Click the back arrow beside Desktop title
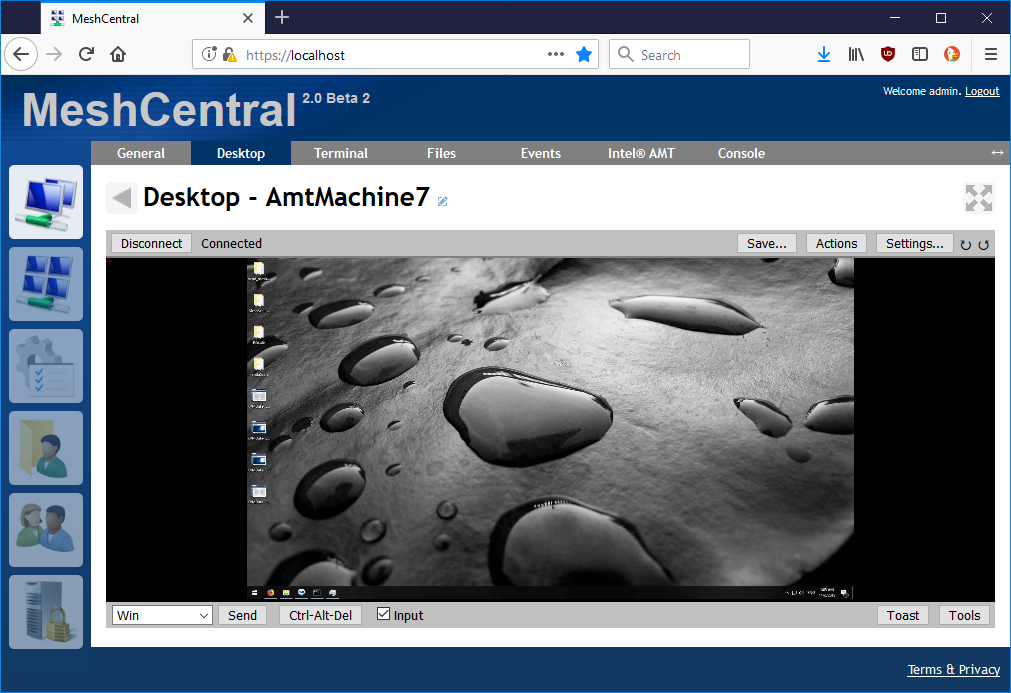The width and height of the screenshot is (1011, 693). (122, 198)
